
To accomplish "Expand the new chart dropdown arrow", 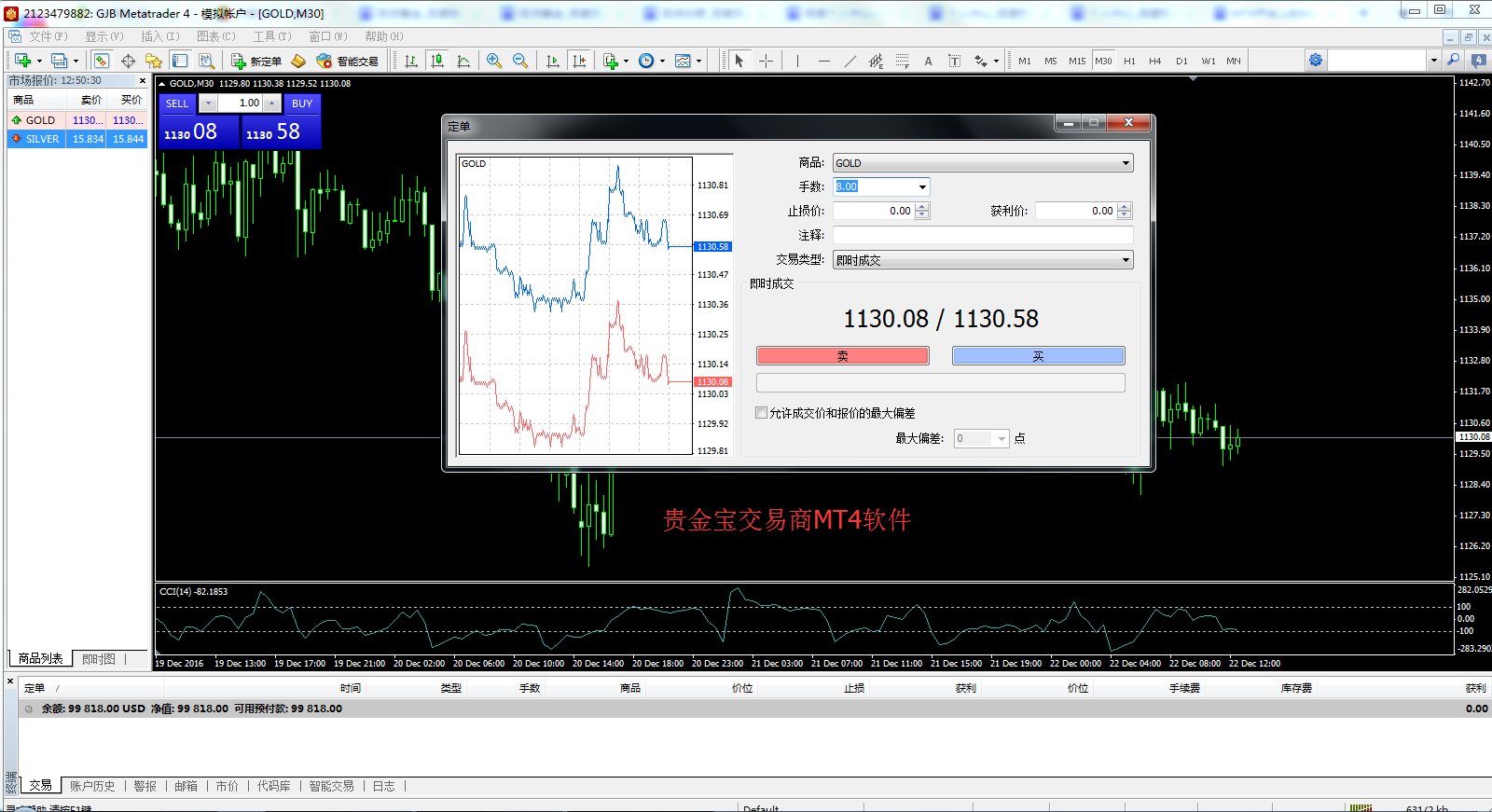I will point(39,61).
